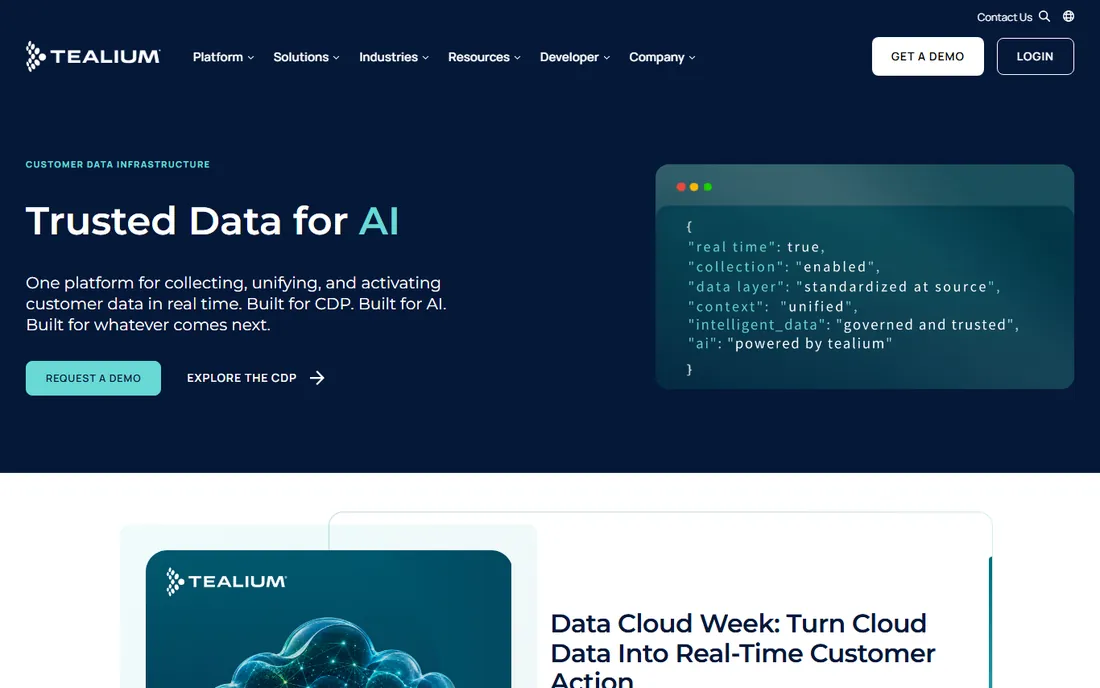Expand the Resources menu chevron
1100x688 pixels.
point(517,58)
